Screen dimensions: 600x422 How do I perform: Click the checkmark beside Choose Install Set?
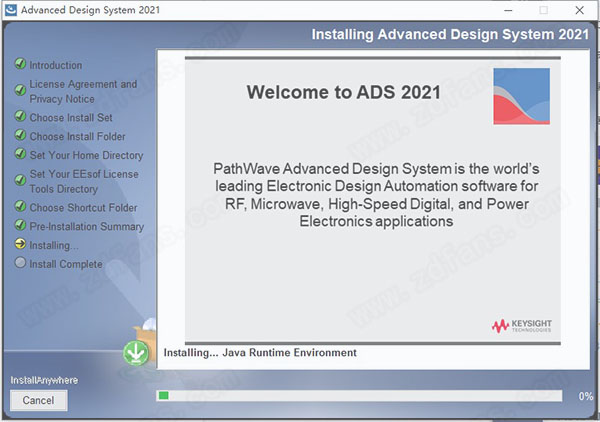pos(20,116)
